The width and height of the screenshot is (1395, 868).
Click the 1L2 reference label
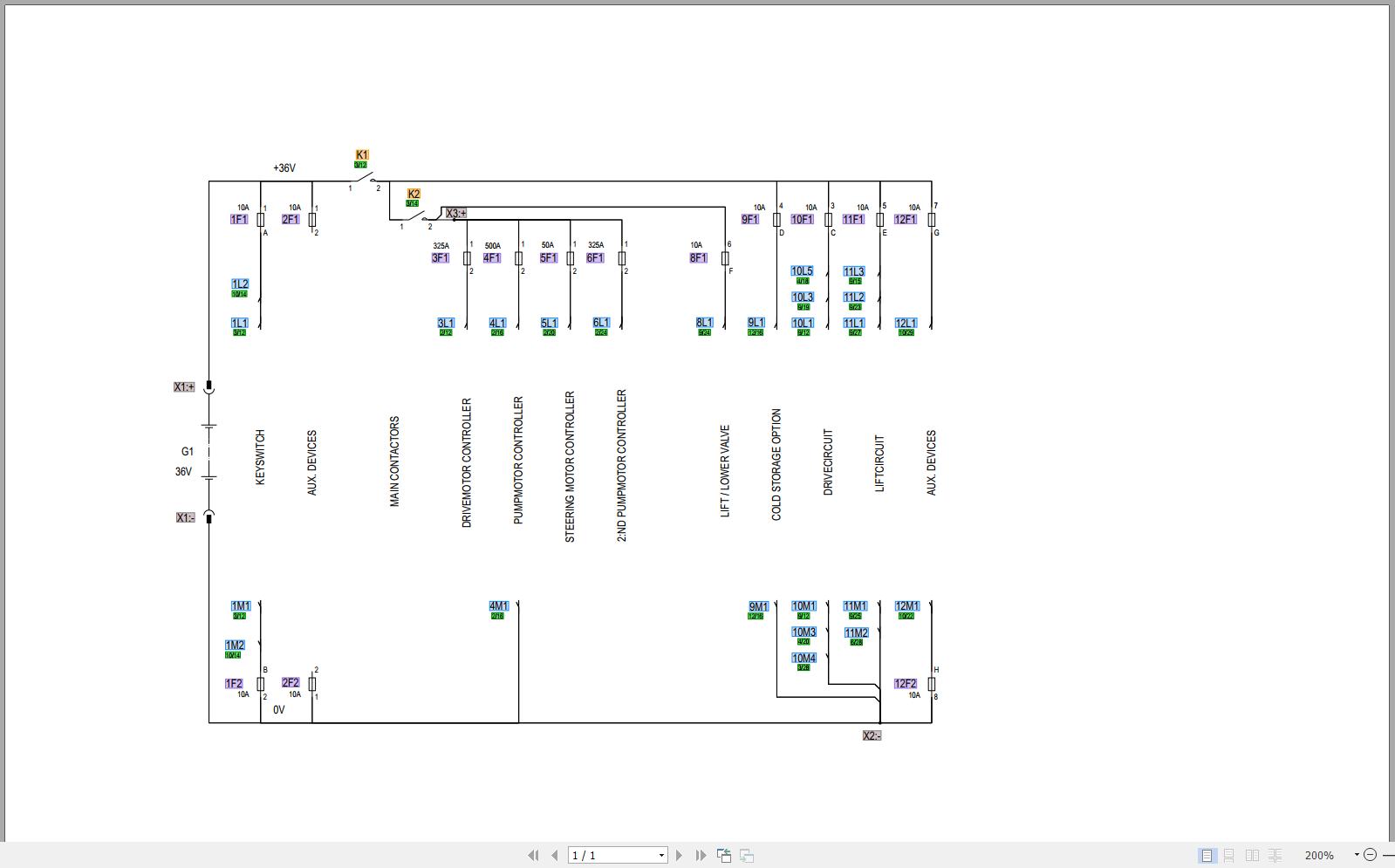[x=240, y=284]
